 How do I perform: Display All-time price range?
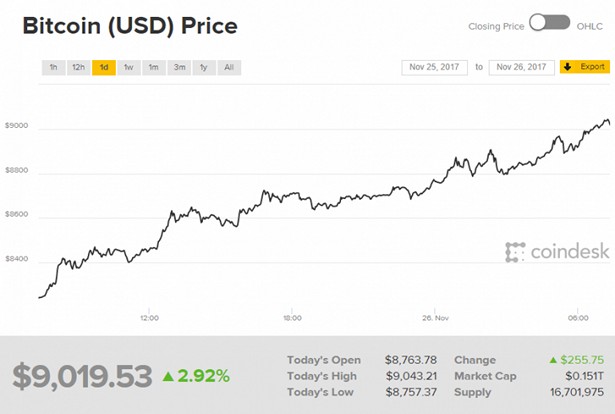pyautogui.click(x=229, y=67)
